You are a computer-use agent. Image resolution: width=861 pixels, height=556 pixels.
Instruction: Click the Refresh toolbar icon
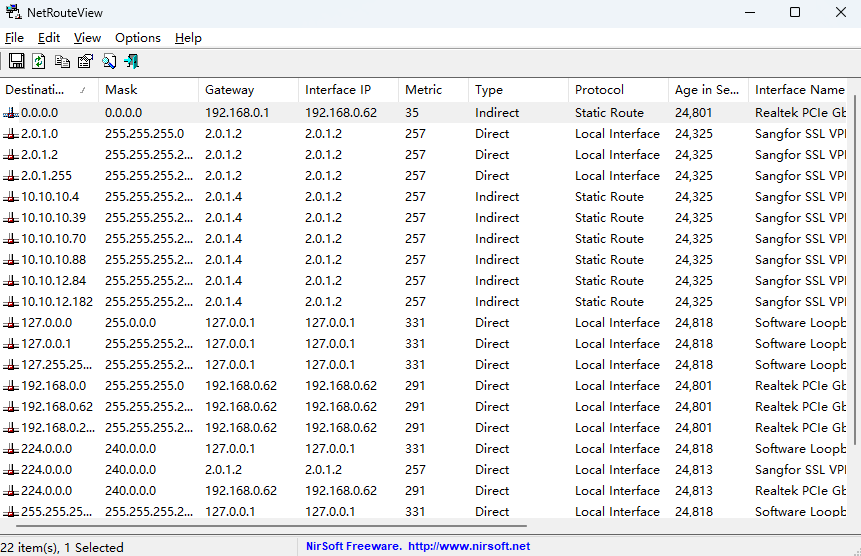click(x=38, y=62)
